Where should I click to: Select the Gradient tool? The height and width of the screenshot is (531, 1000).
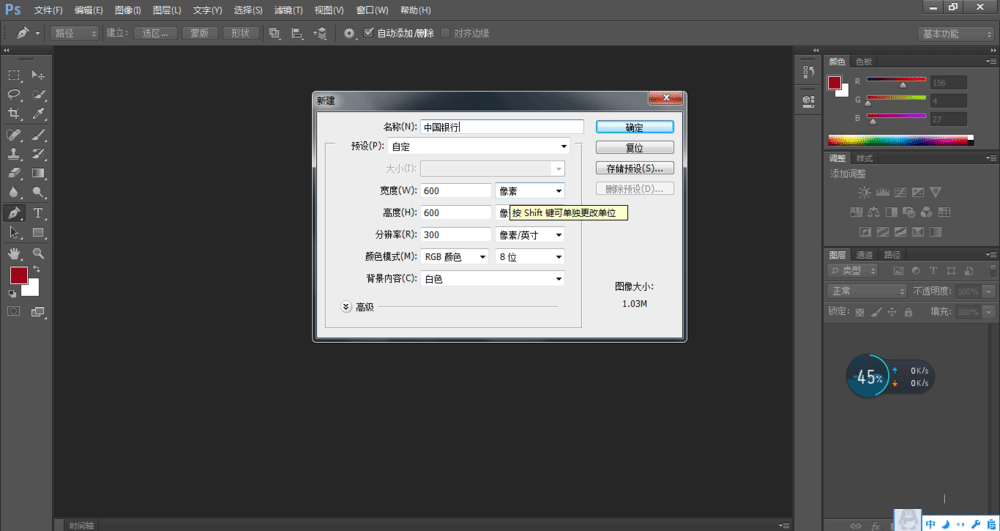[38, 173]
